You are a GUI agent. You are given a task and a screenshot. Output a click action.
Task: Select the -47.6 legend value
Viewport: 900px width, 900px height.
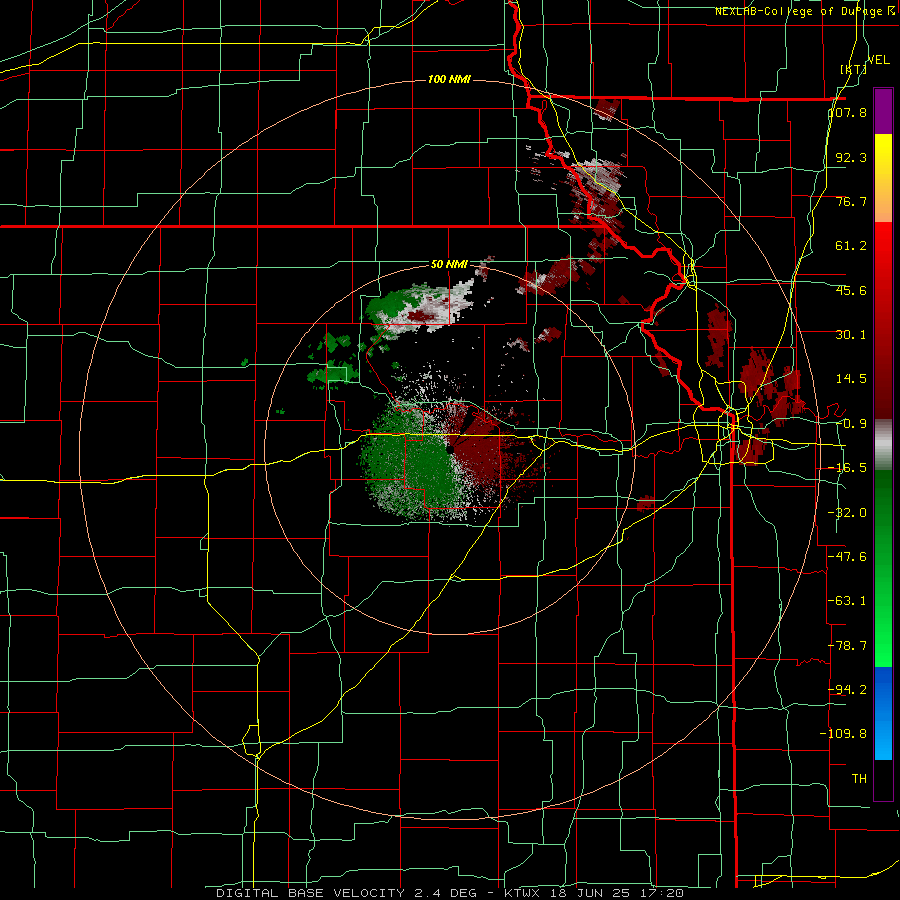(x=847, y=557)
